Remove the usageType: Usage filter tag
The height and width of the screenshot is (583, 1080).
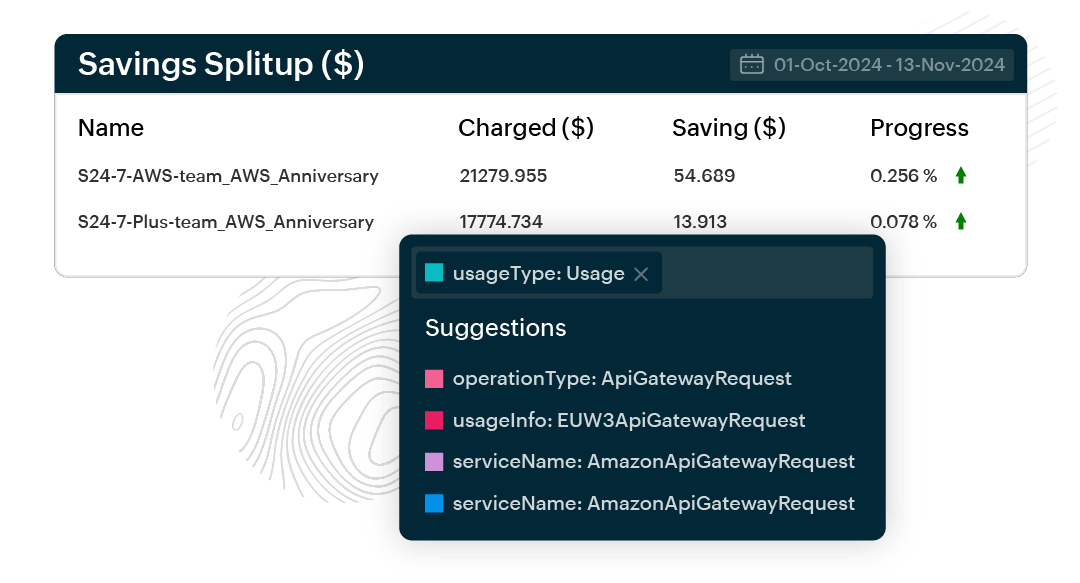(641, 274)
